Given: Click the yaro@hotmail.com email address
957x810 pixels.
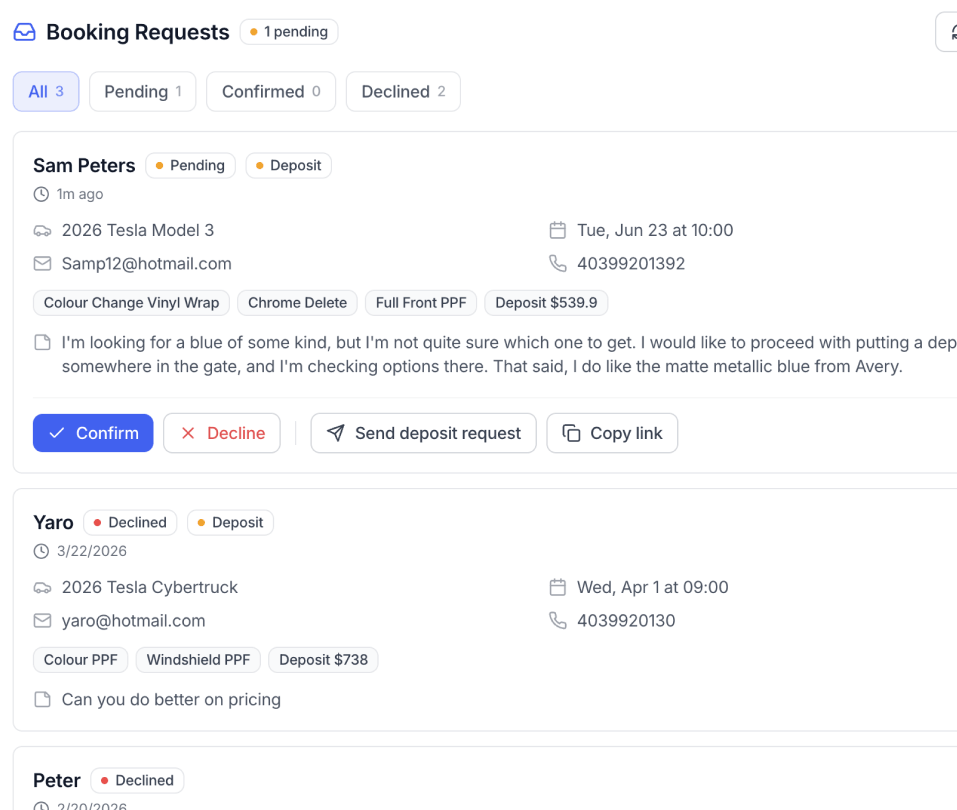Looking at the screenshot, I should tap(134, 621).
